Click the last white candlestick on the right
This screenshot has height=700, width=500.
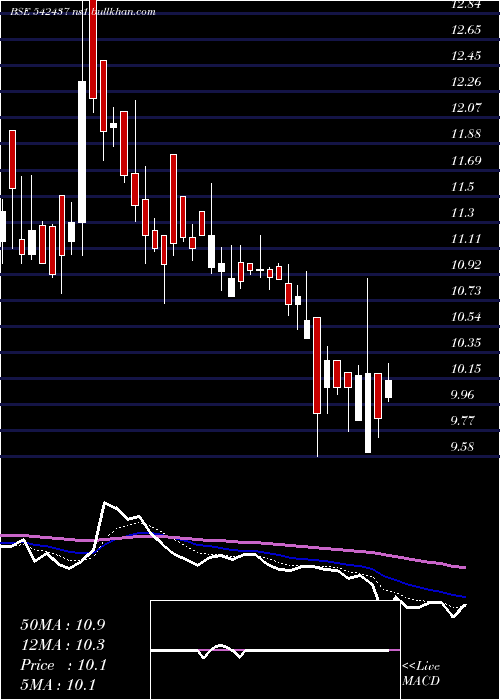pos(388,389)
